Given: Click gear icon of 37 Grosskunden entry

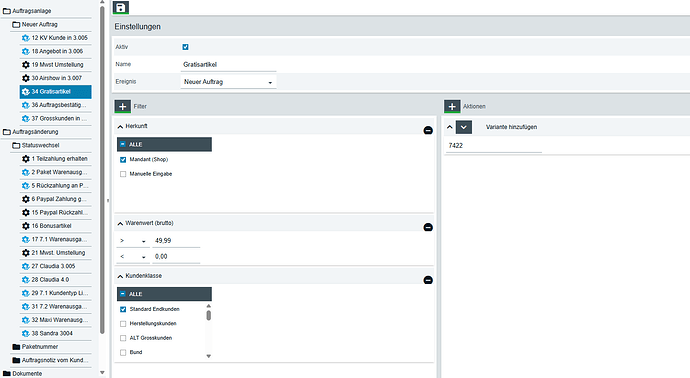Looking at the screenshot, I should tap(26, 118).
